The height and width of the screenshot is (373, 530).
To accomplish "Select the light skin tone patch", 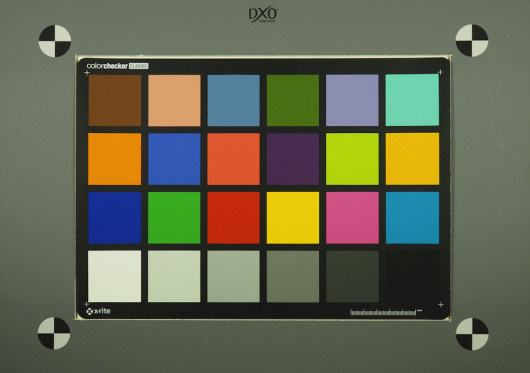I will (174, 100).
